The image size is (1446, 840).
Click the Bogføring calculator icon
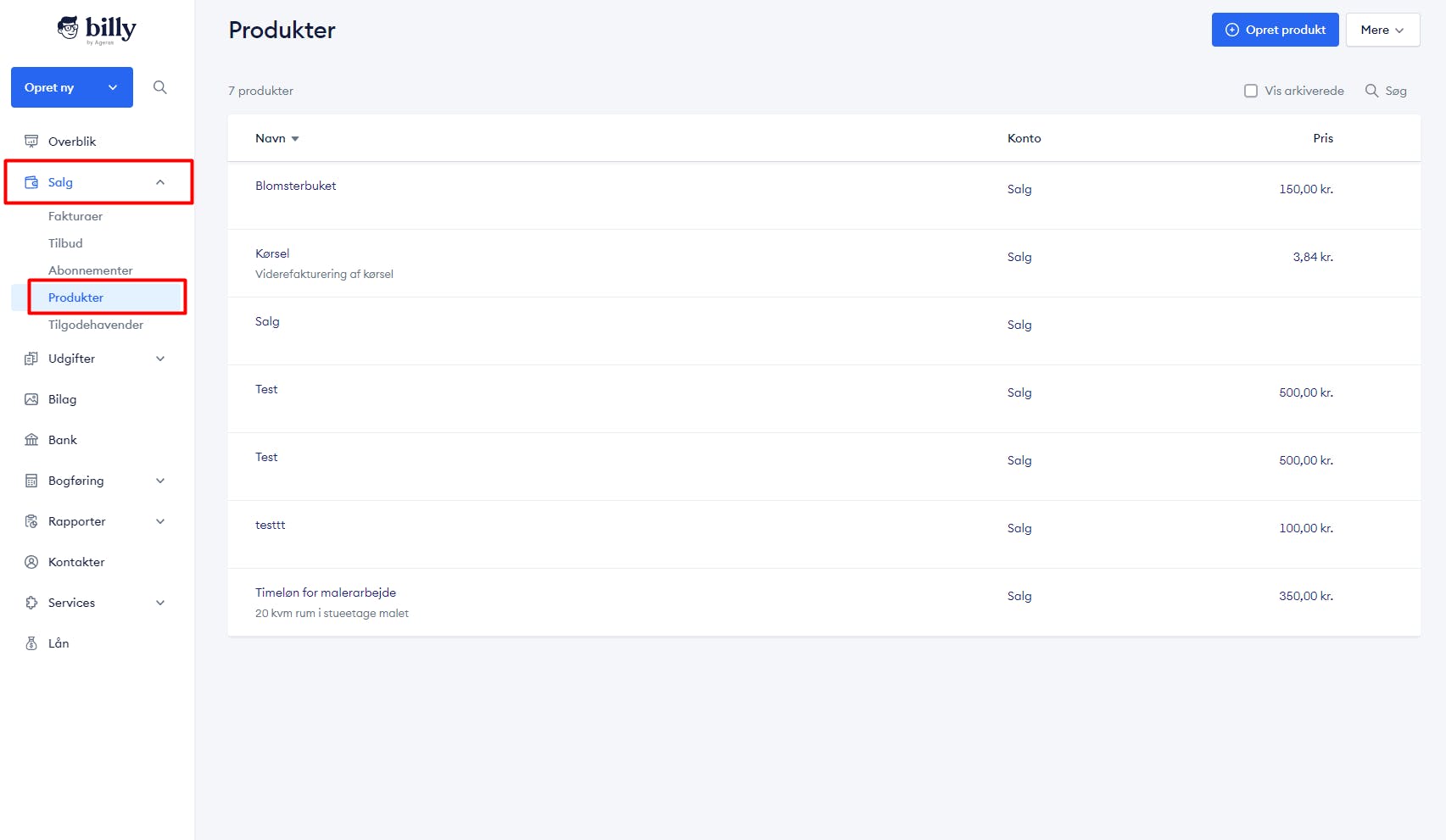point(31,481)
